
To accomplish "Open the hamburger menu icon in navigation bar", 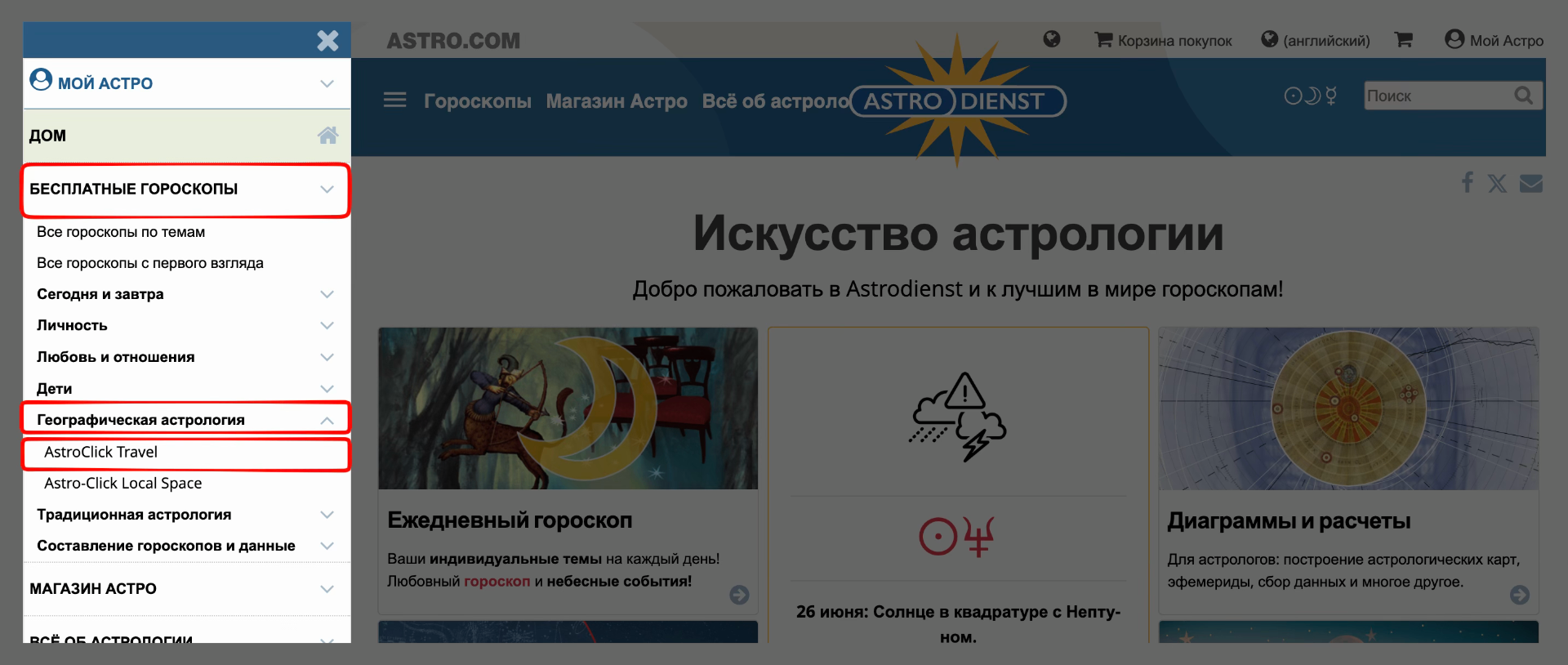I will click(x=395, y=100).
